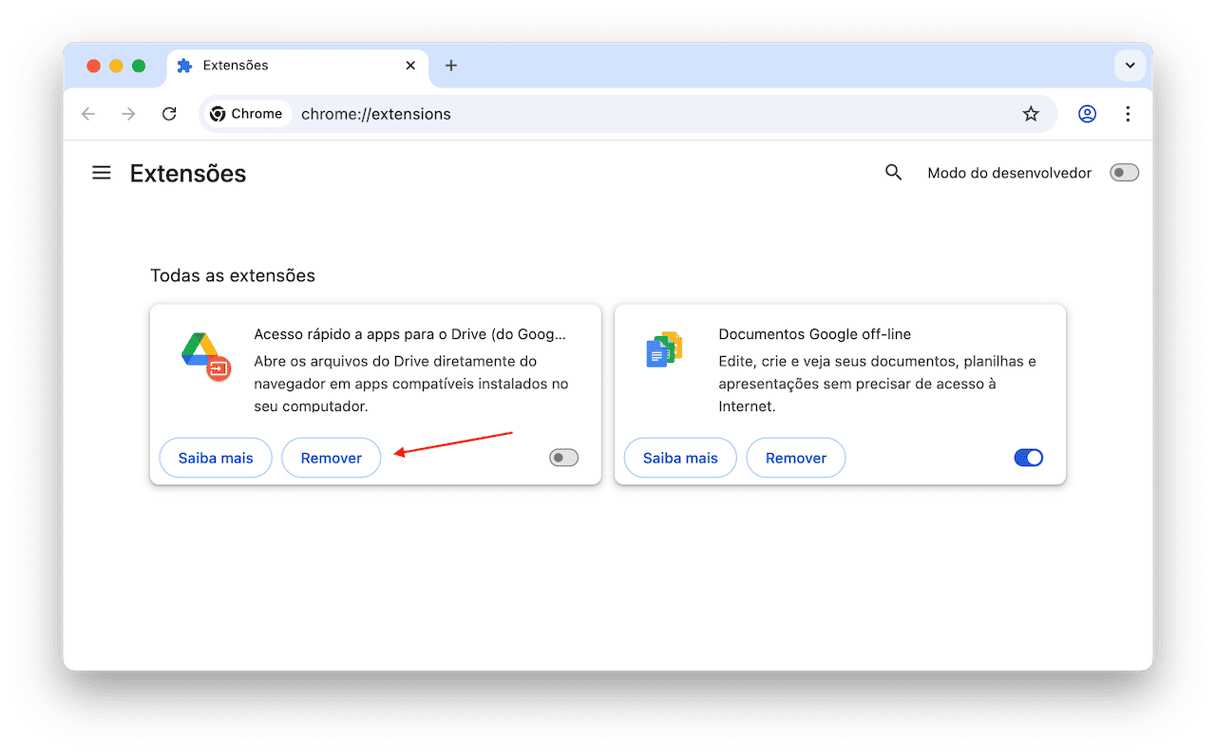Bookmark this page with the star icon

[x=1031, y=114]
